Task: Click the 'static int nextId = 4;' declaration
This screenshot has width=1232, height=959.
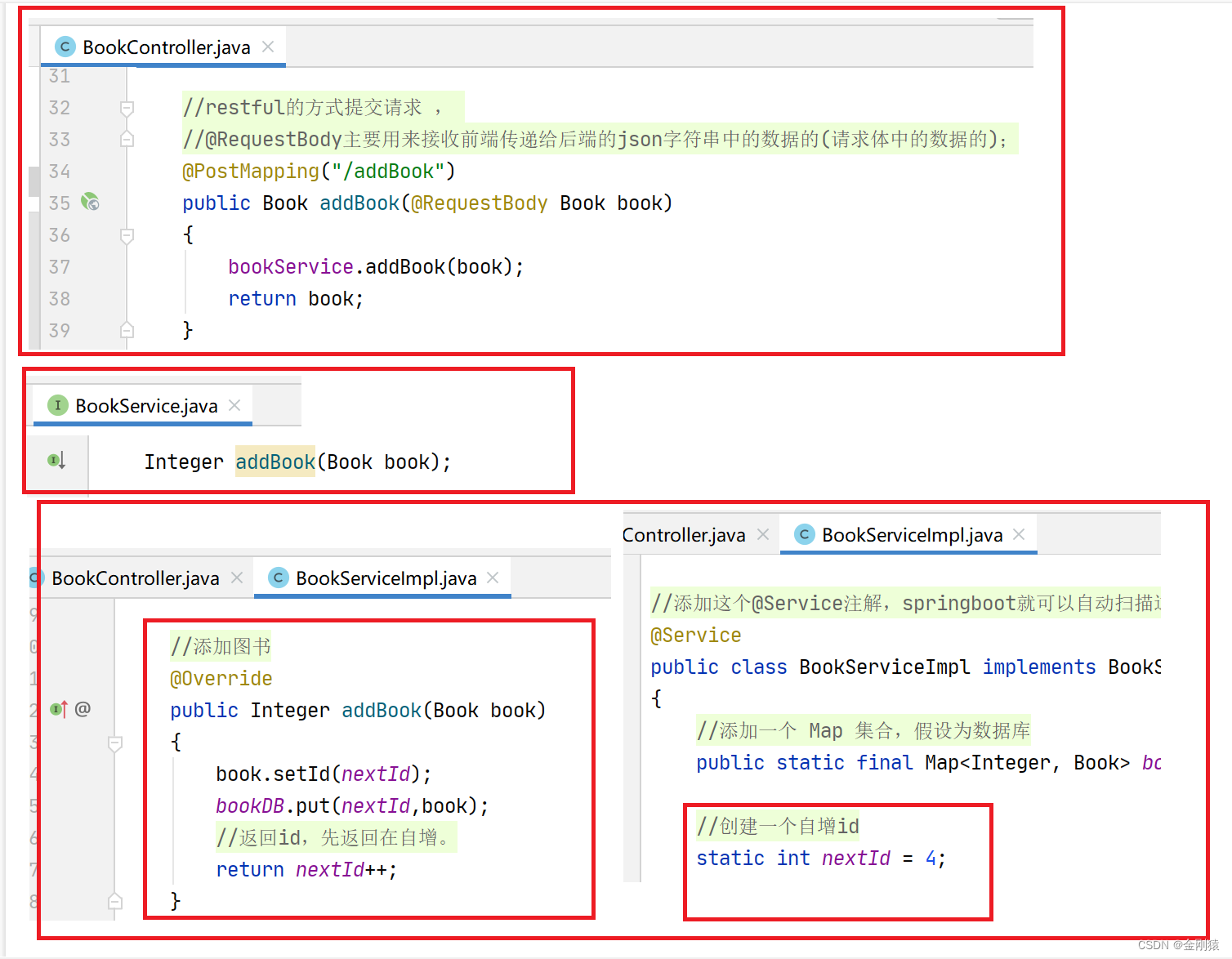Action: point(821,858)
